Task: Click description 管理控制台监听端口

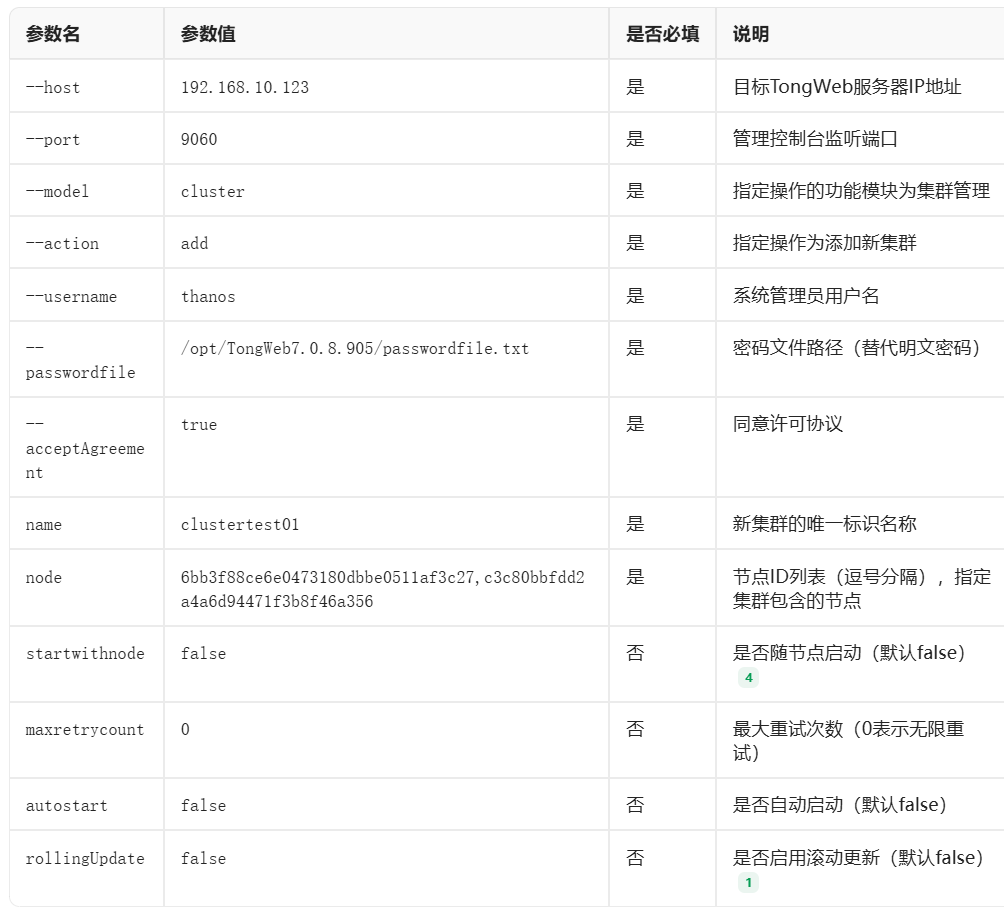Action: click(x=815, y=138)
